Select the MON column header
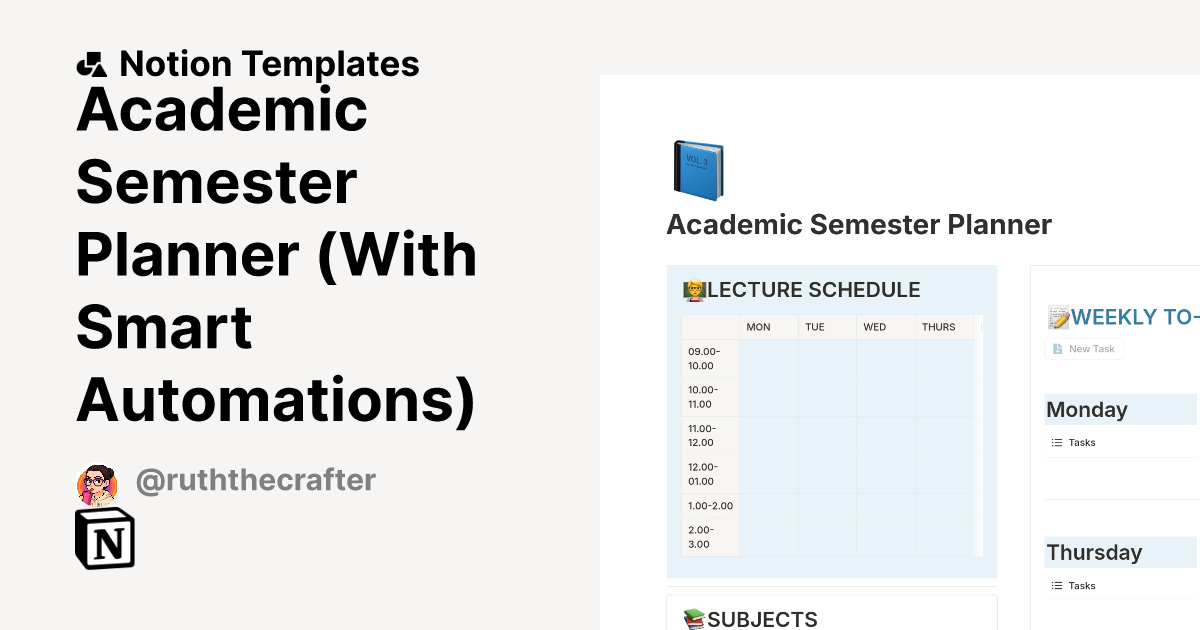The height and width of the screenshot is (630, 1200). (x=758, y=326)
